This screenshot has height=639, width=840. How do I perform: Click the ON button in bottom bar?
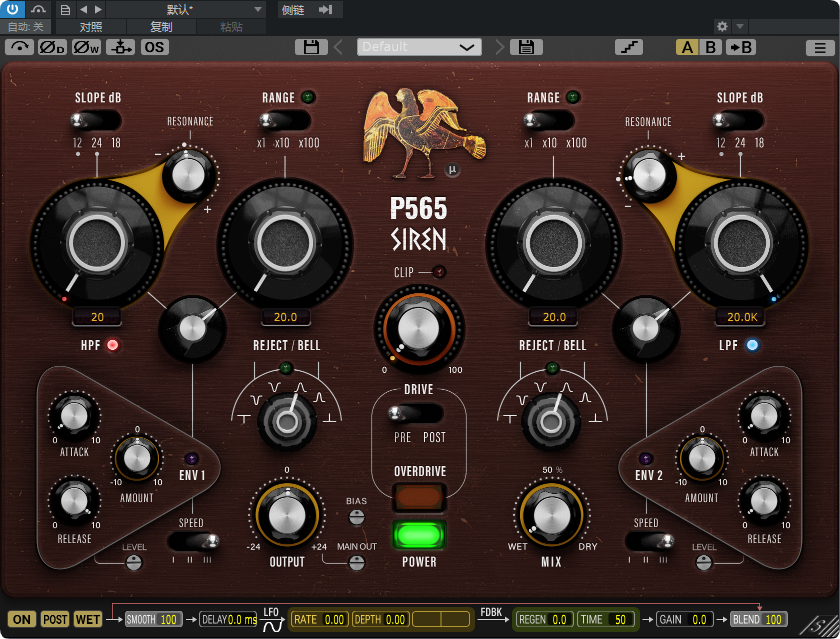[x=21, y=620]
